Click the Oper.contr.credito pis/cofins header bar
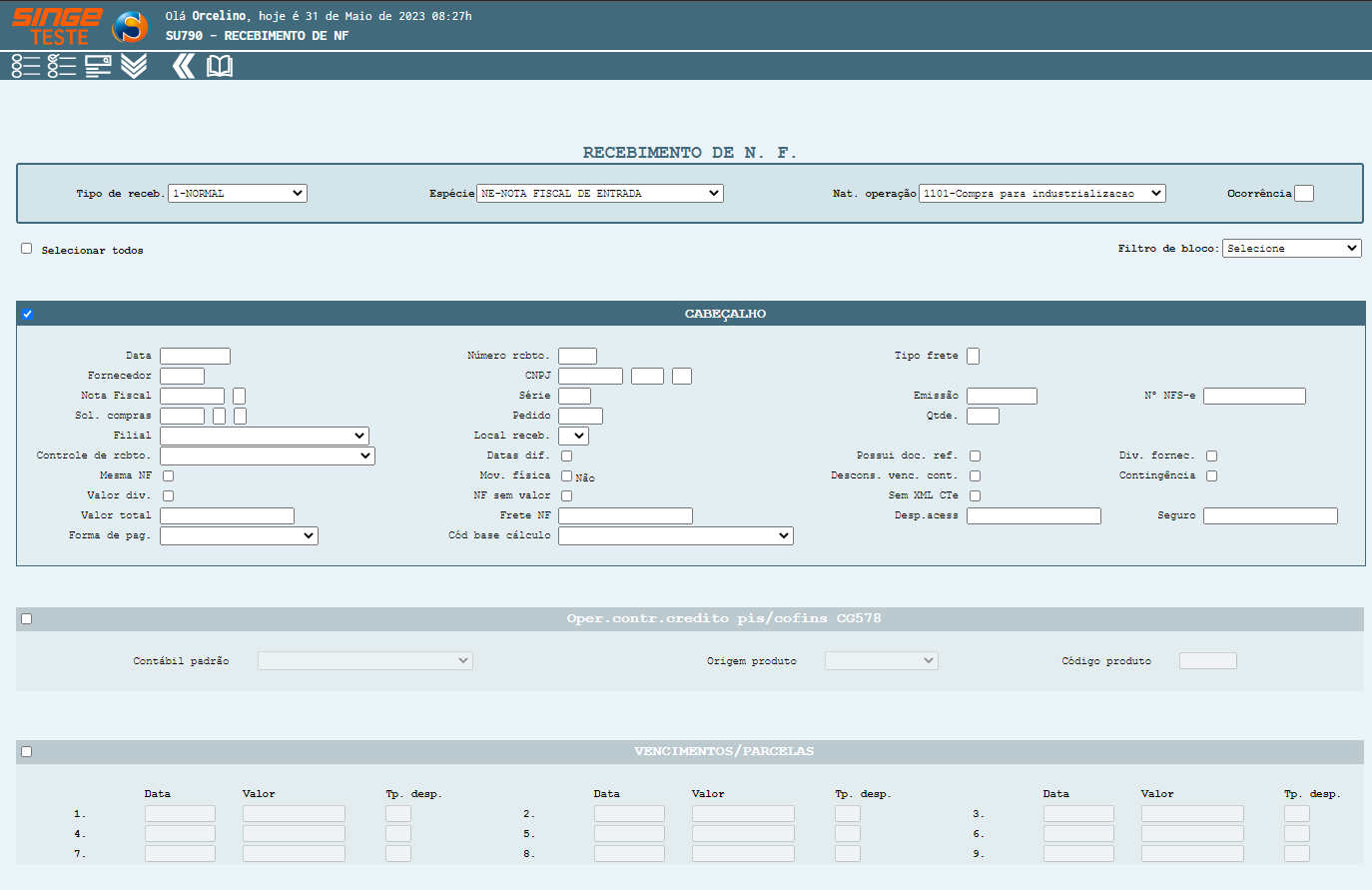Screen dimensions: 1372x890 [724, 618]
